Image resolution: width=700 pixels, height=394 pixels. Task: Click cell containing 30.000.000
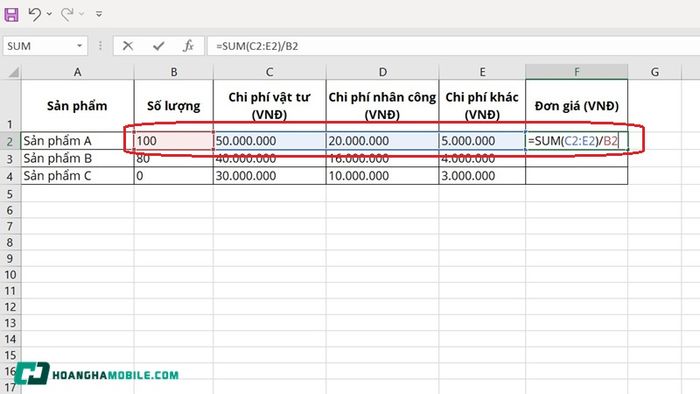tap(270, 176)
